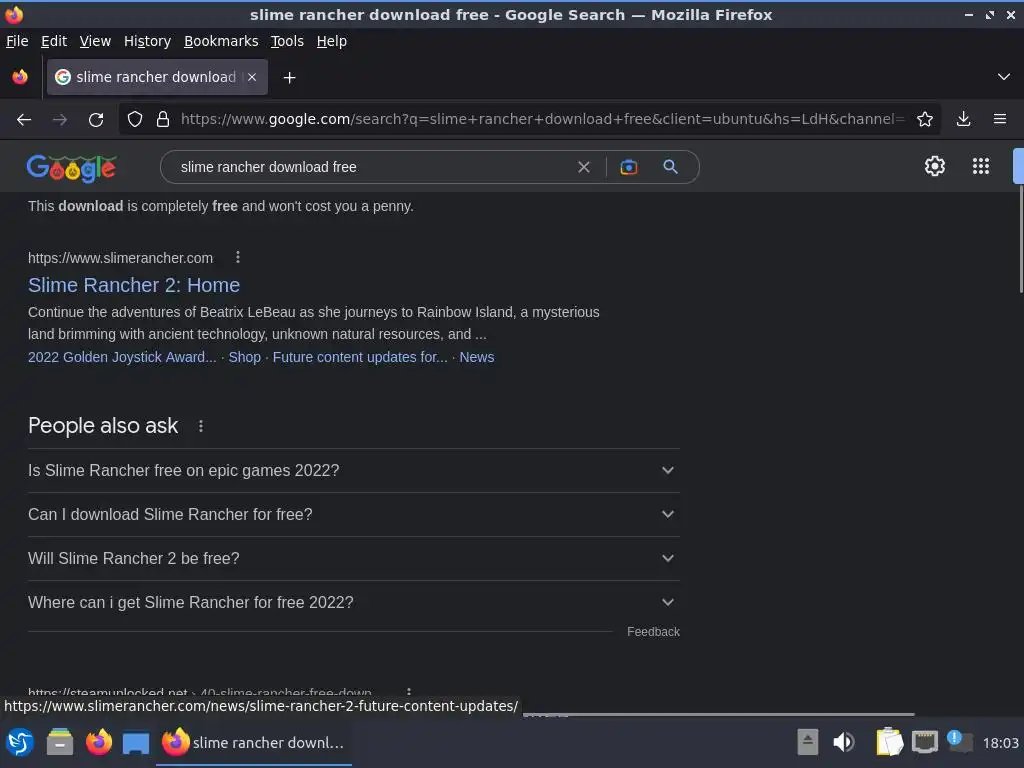The width and height of the screenshot is (1024, 768).
Task: Close the slime rancher download tab
Action: 252,77
